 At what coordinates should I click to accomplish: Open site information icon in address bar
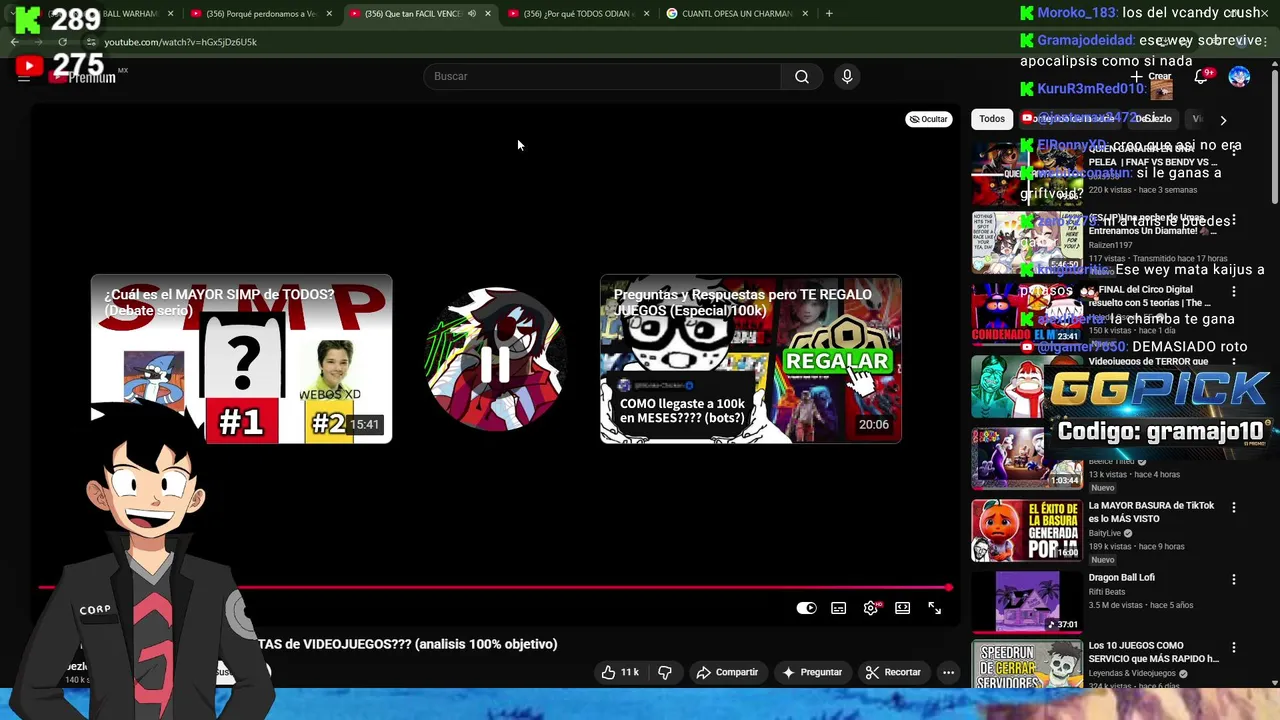90,42
